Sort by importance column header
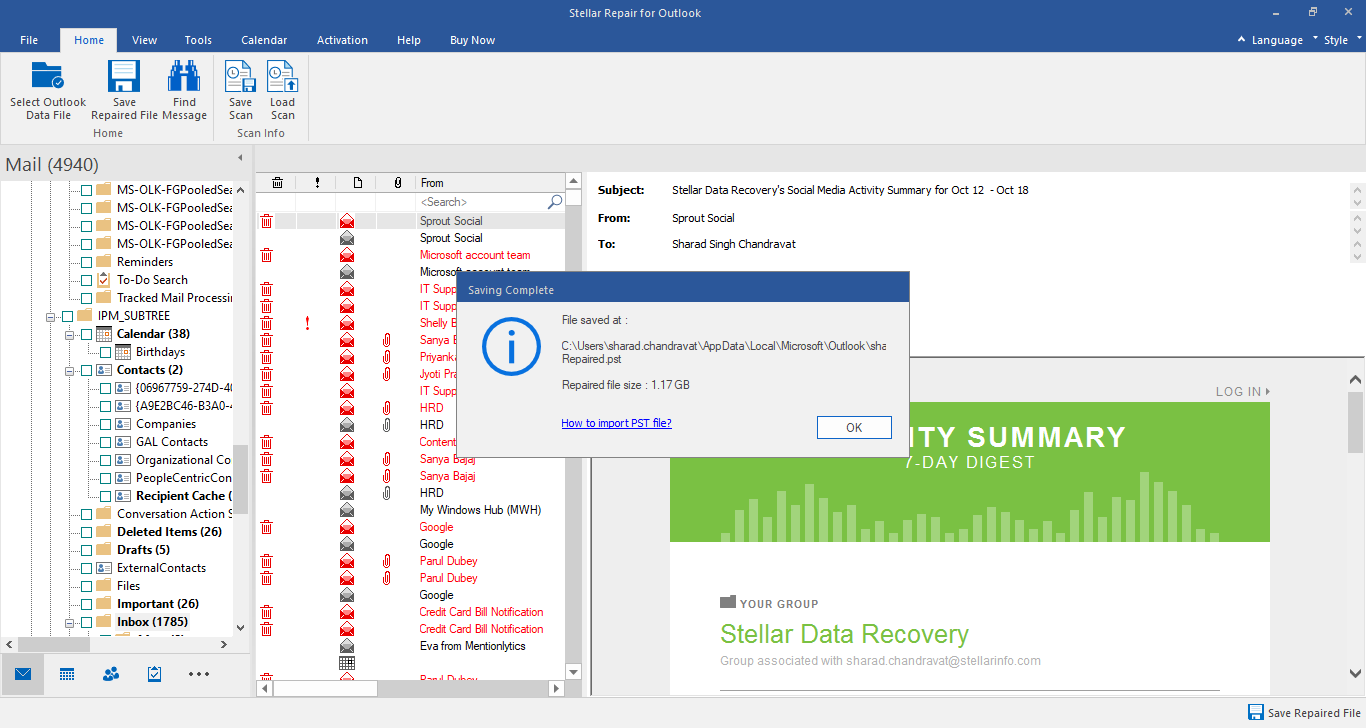Screen dimensions: 1366x728 pyautogui.click(x=317, y=183)
